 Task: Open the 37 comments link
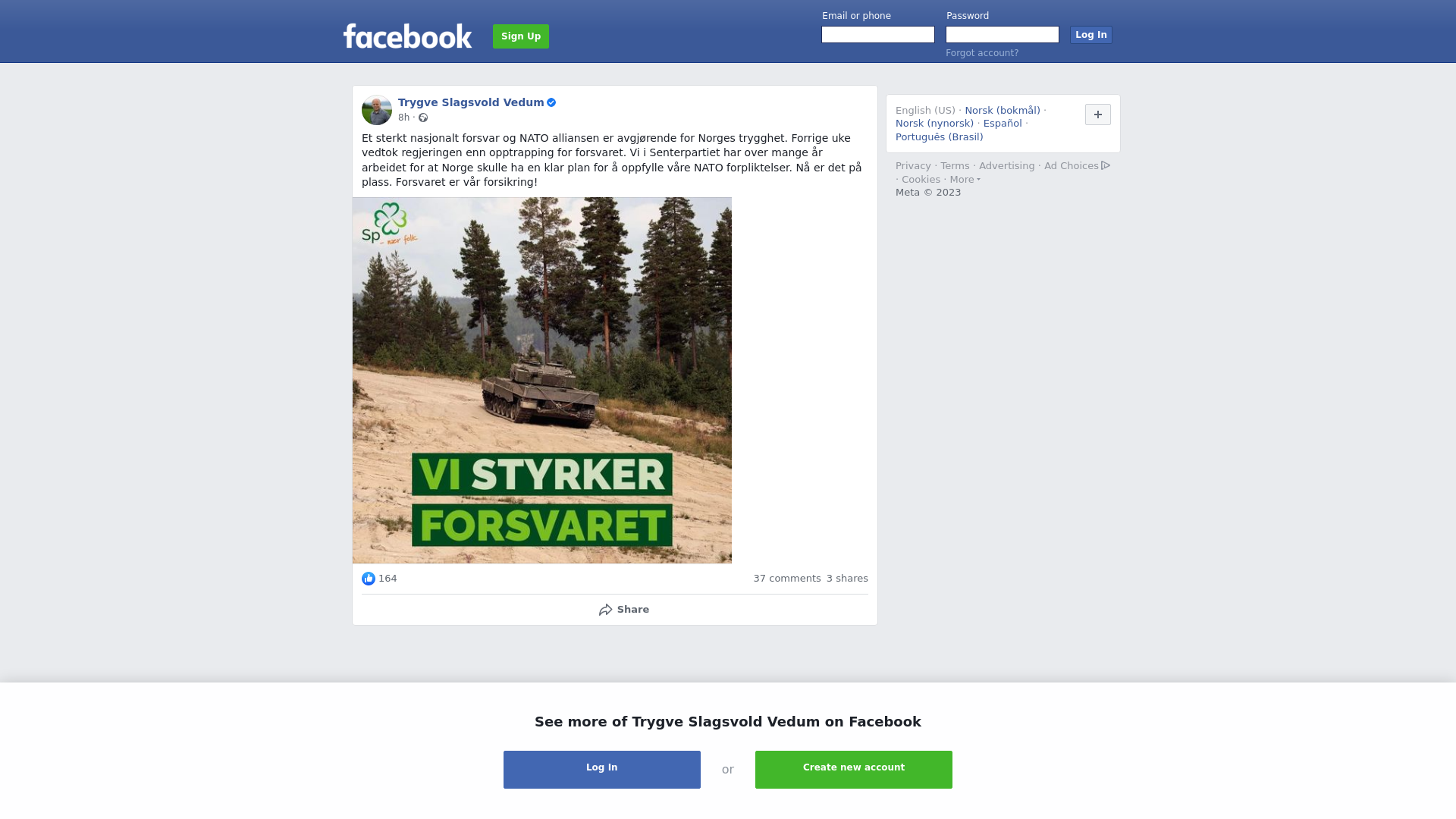coord(787,579)
